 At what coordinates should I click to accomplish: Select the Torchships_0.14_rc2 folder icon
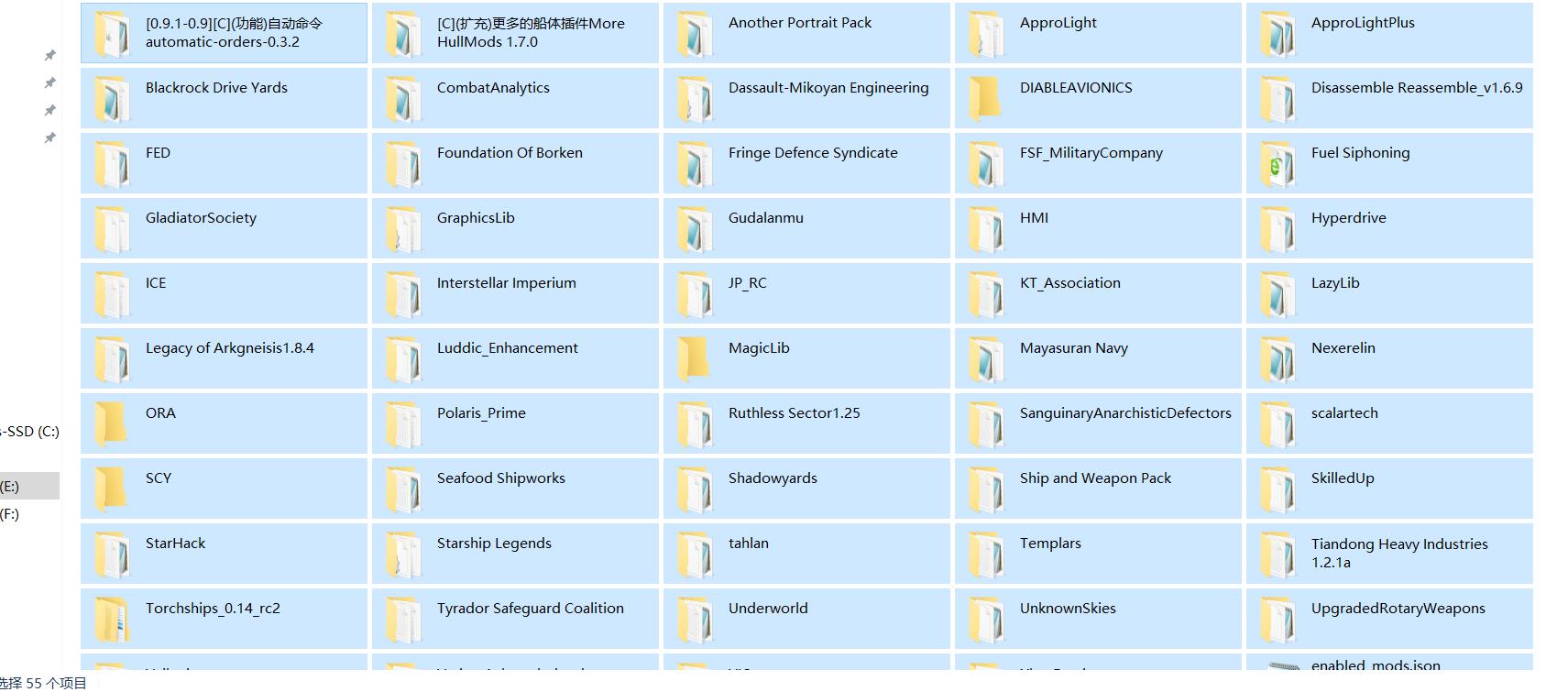tap(112, 619)
